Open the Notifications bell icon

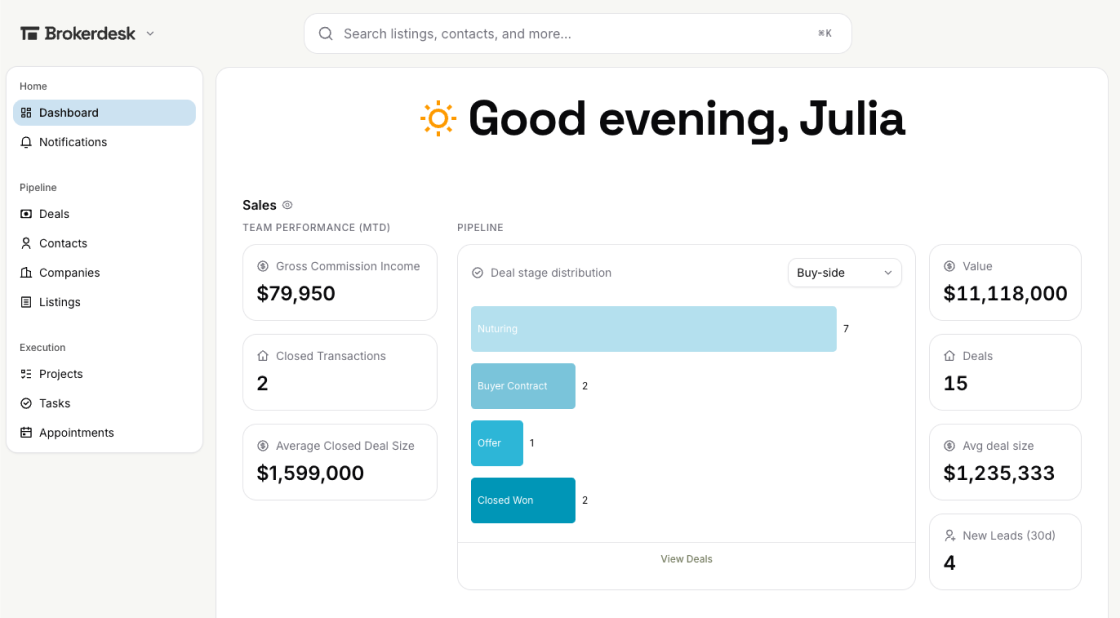(27, 142)
